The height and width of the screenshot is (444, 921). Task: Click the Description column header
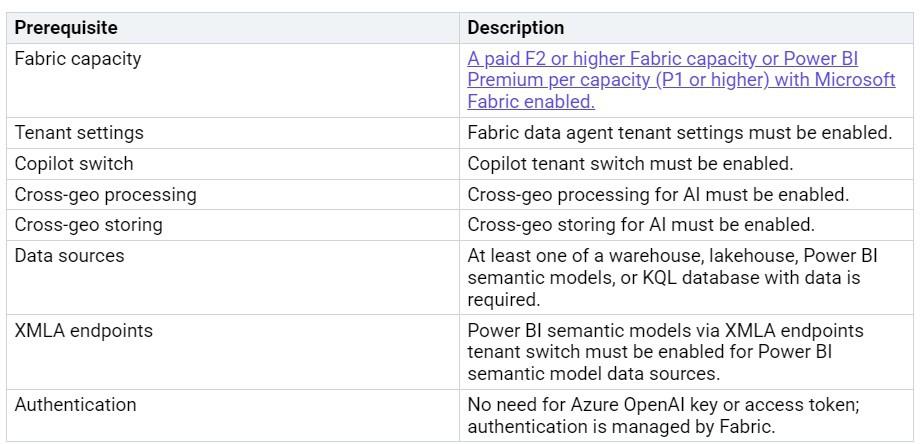(515, 28)
